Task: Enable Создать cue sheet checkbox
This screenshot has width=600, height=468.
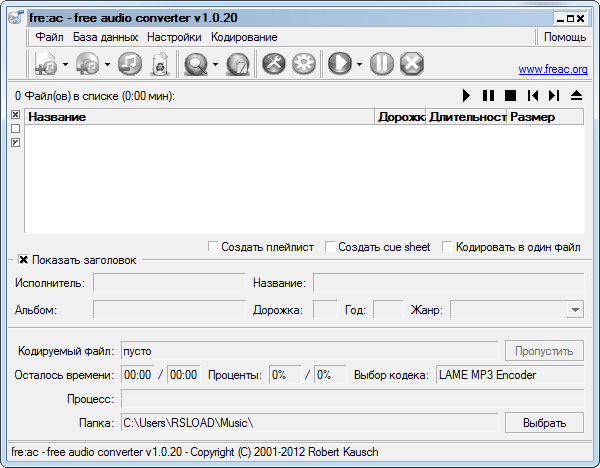Action: [330, 246]
